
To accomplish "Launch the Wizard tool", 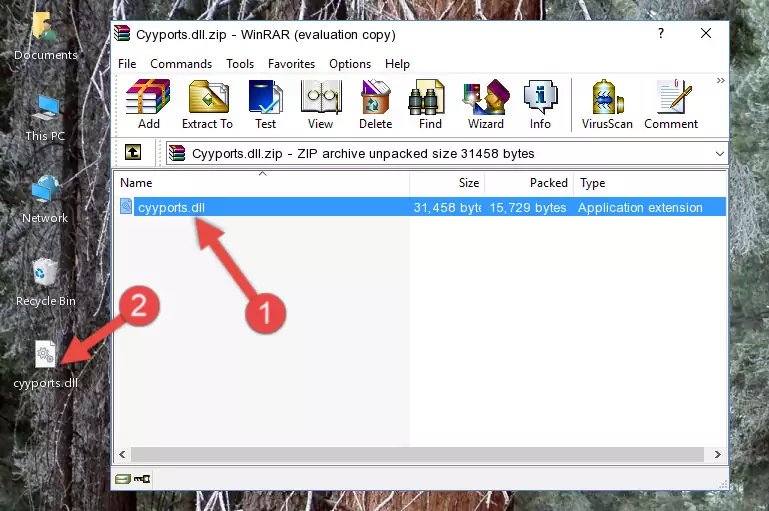I will [486, 104].
